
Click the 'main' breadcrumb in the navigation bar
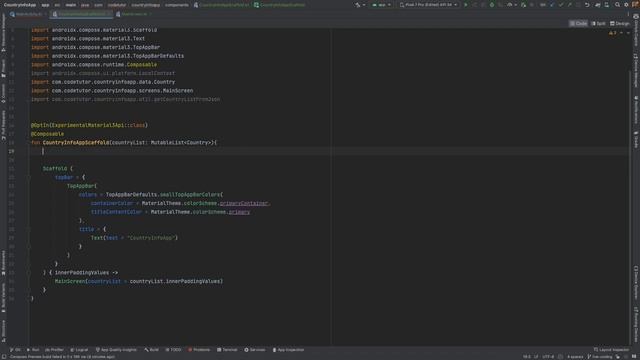click(71, 5)
